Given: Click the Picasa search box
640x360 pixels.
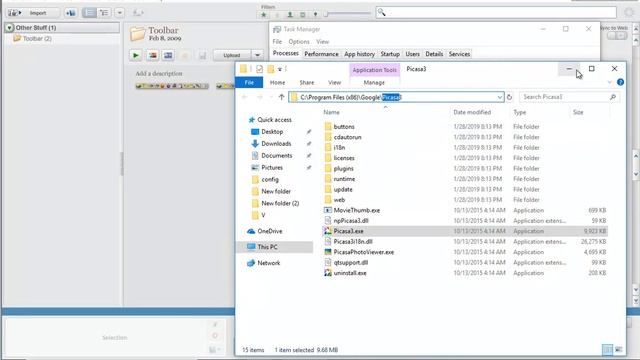Looking at the screenshot, I should [496, 13].
